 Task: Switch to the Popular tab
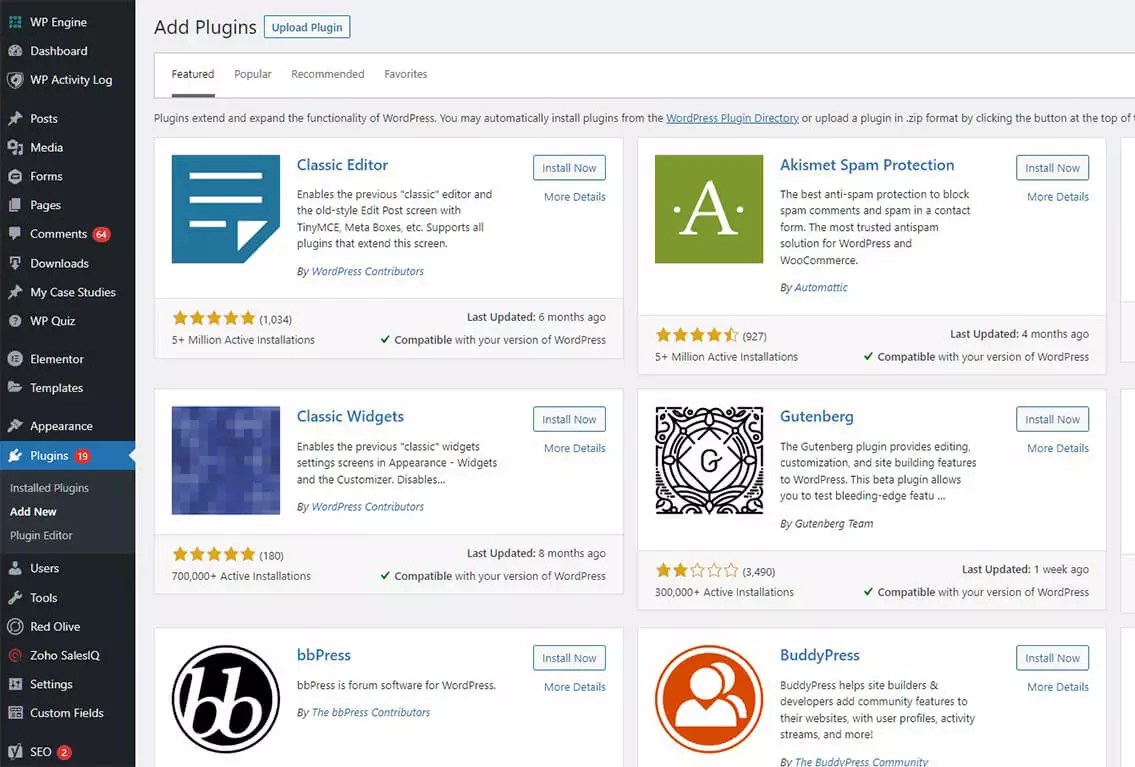click(x=253, y=75)
